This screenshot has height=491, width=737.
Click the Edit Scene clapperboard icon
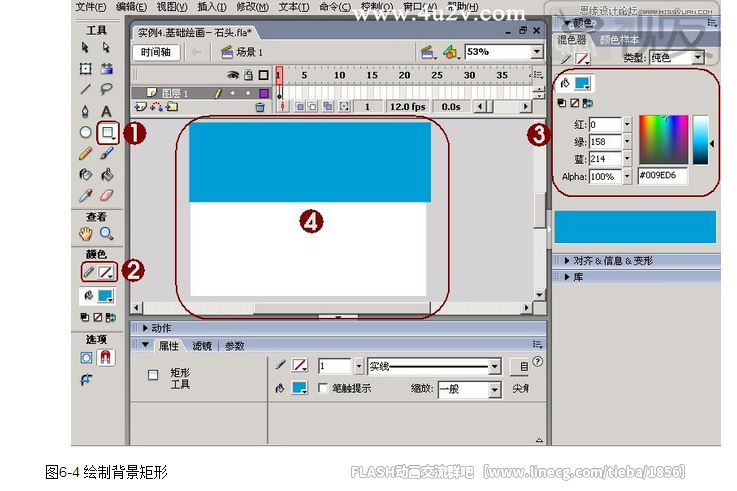click(427, 52)
